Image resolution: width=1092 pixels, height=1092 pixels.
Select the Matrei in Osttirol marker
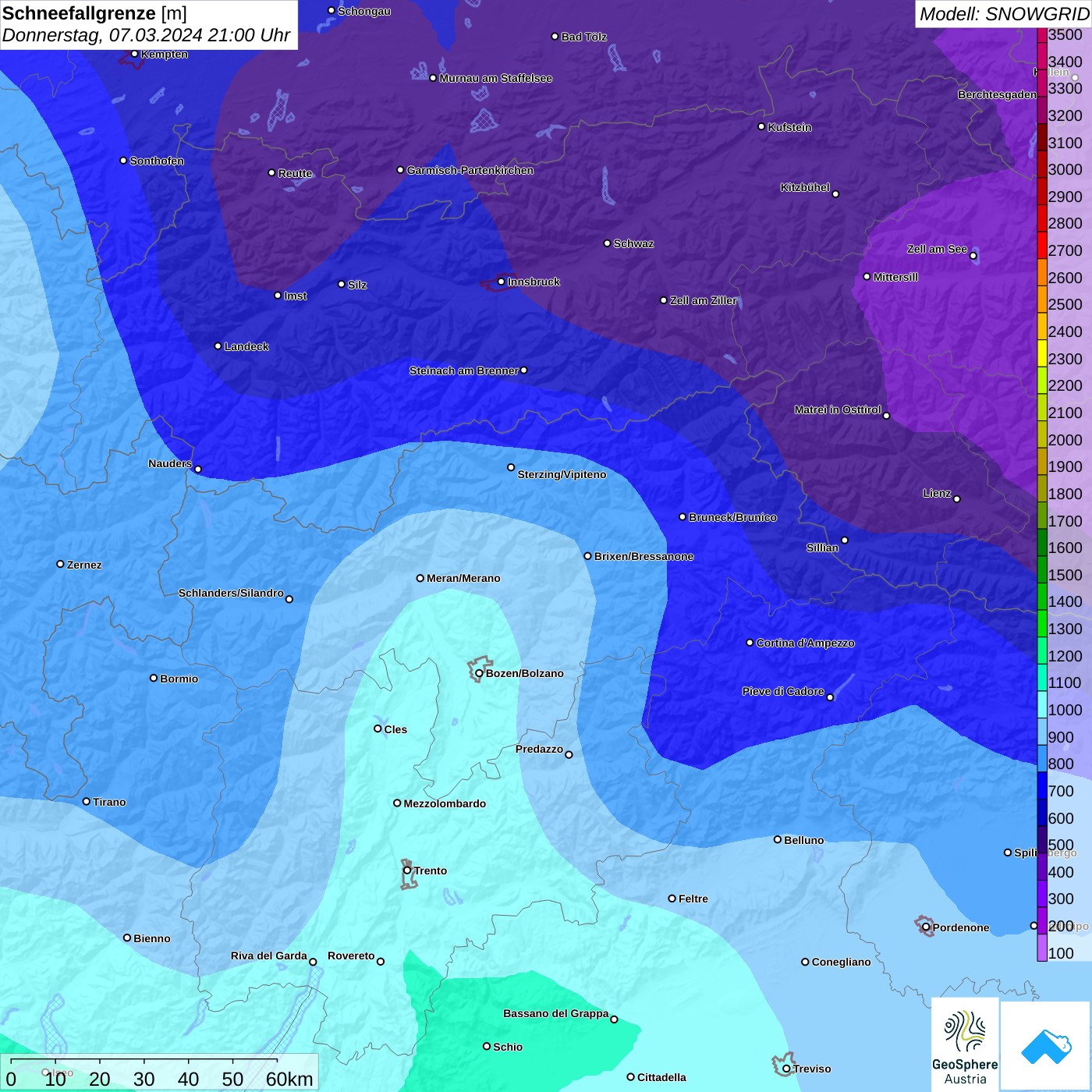point(886,416)
